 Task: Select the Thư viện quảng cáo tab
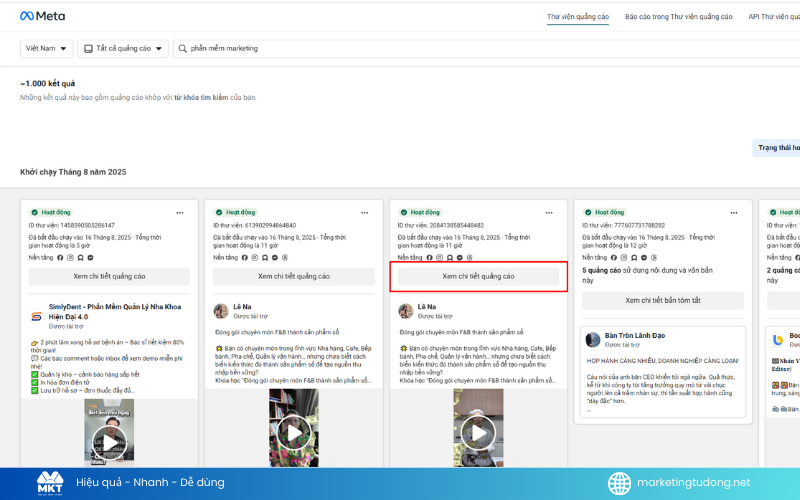click(x=578, y=17)
